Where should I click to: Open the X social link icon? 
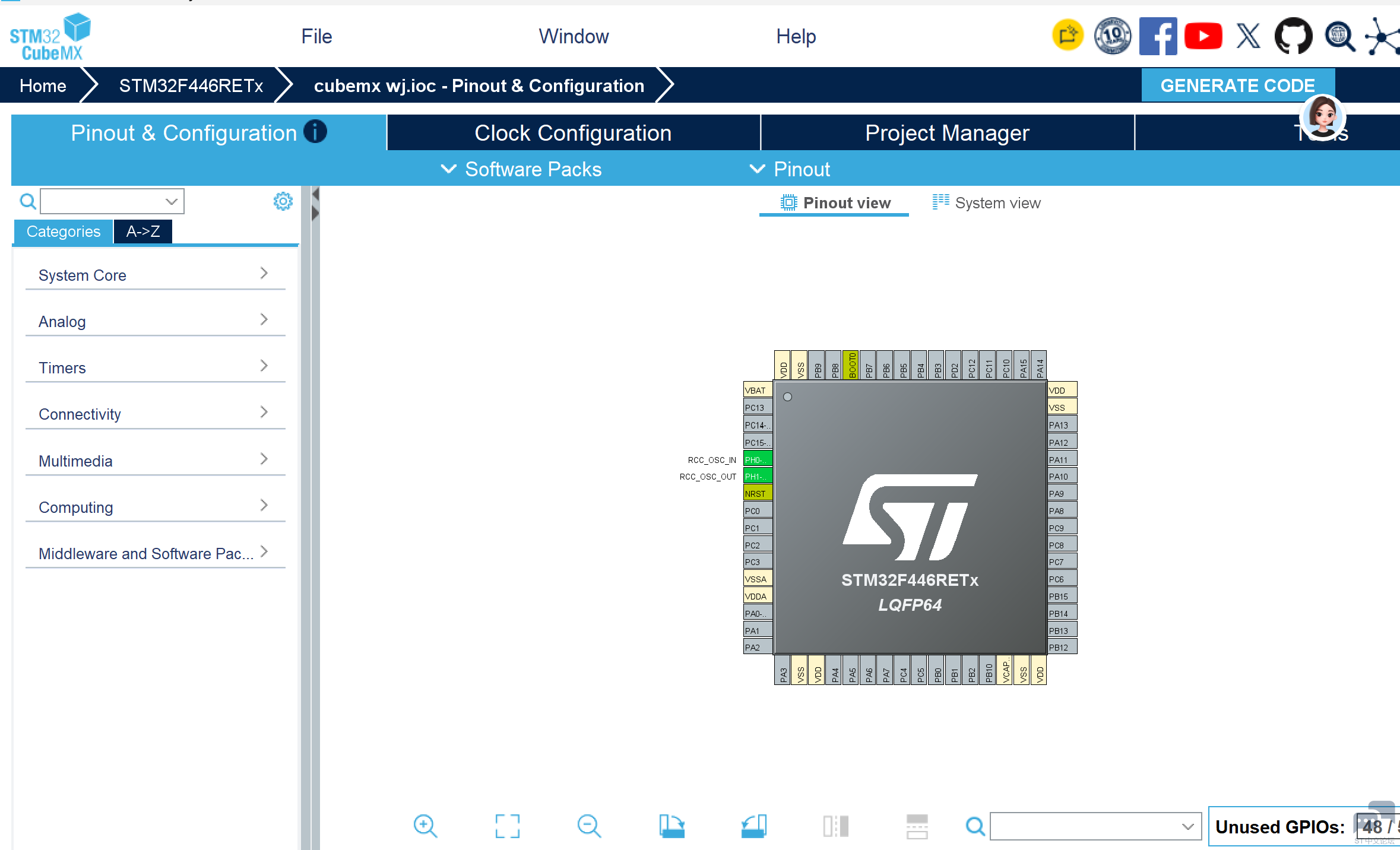(1249, 36)
